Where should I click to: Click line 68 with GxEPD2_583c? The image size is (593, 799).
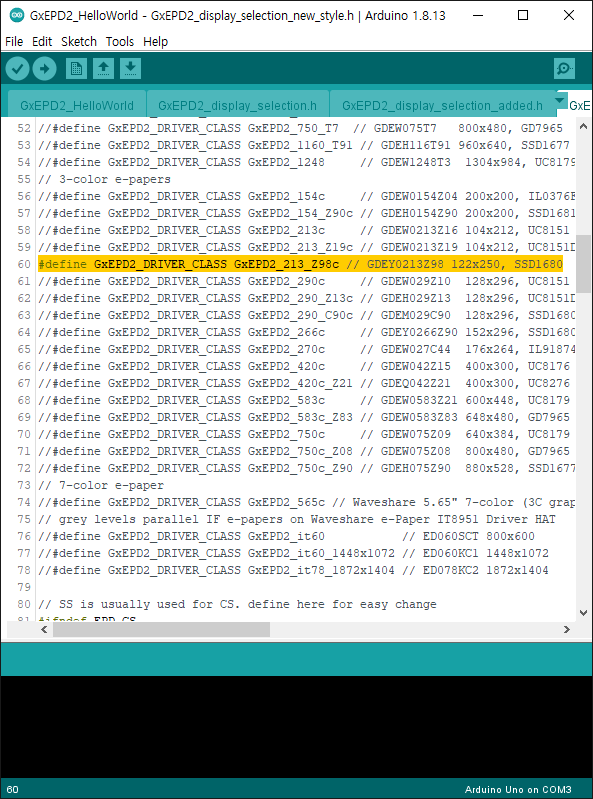point(304,400)
